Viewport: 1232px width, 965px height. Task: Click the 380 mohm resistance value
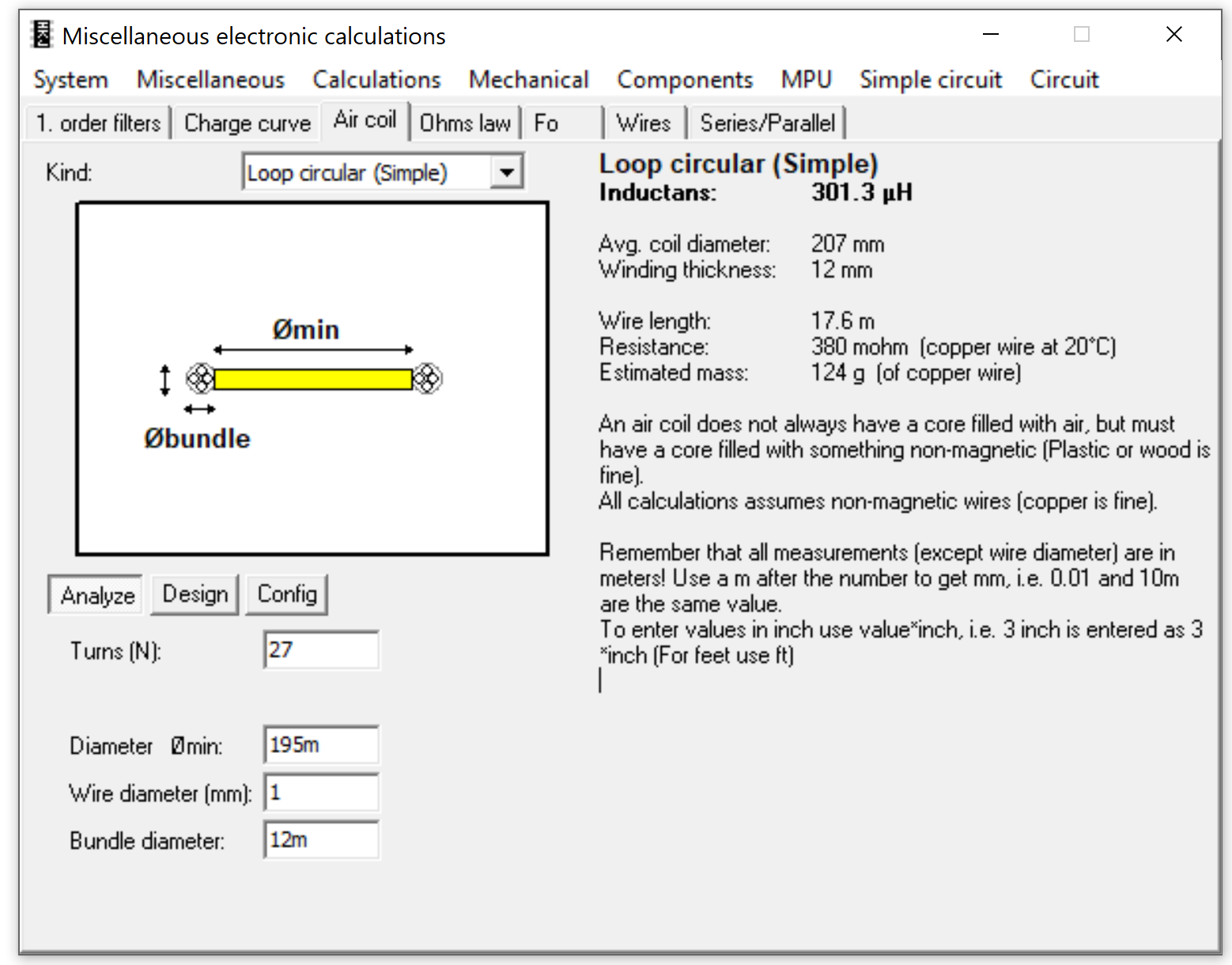coord(963,346)
